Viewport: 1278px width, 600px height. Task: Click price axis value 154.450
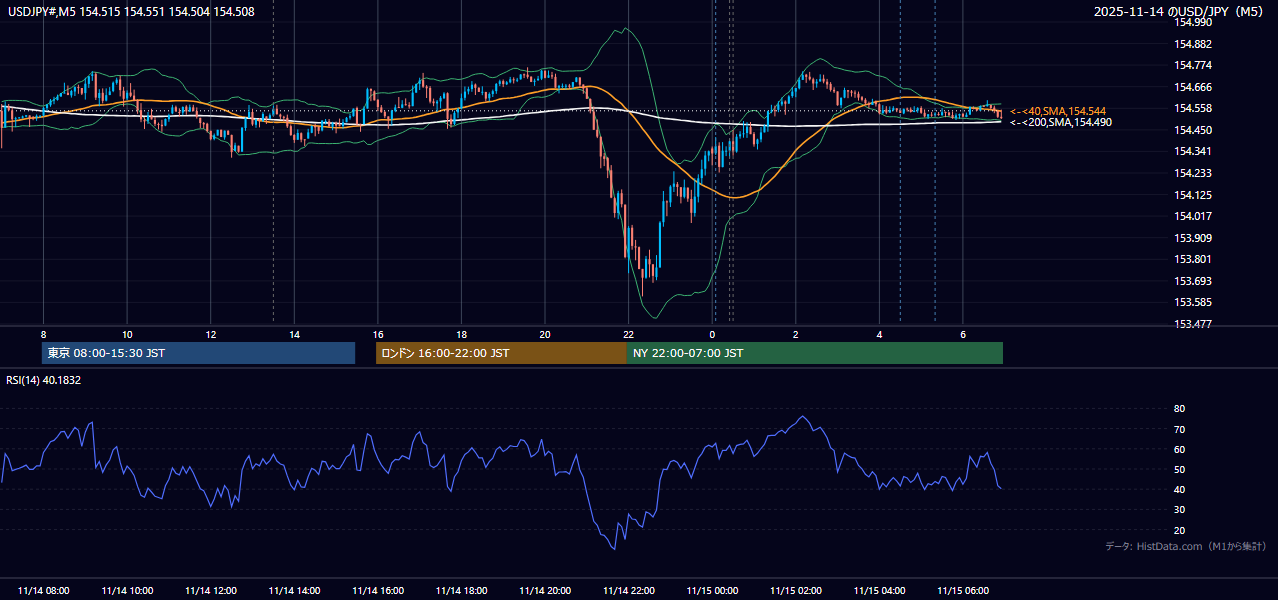(1193, 130)
